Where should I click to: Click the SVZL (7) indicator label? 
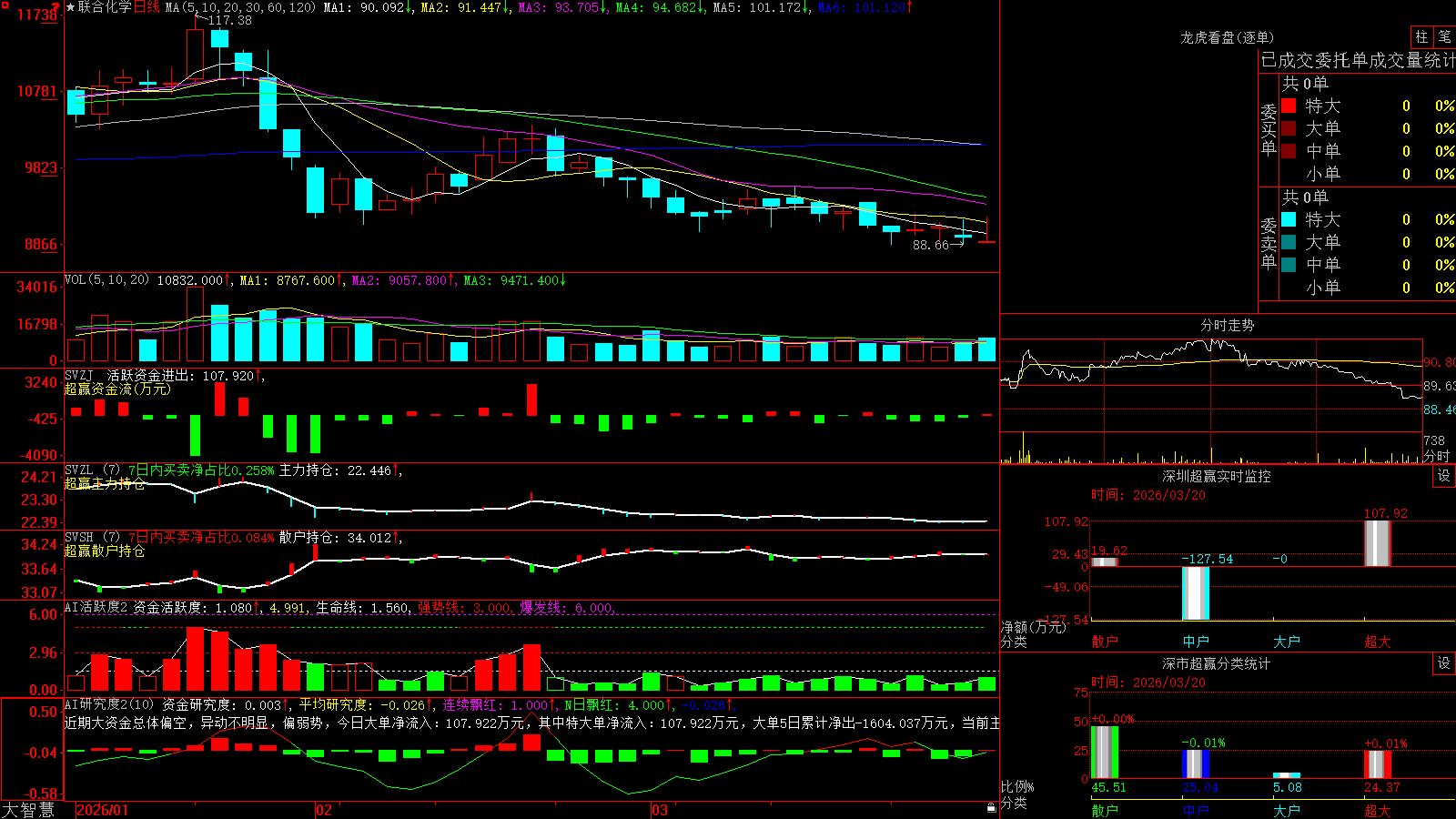[92, 470]
